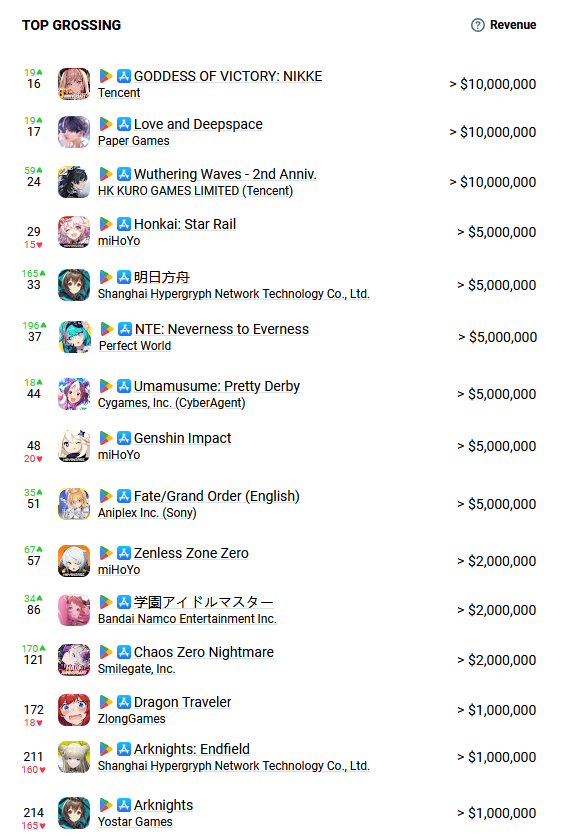Open the Love and Deepspace title link
Image resolution: width=567 pixels, height=837 pixels.
click(198, 124)
